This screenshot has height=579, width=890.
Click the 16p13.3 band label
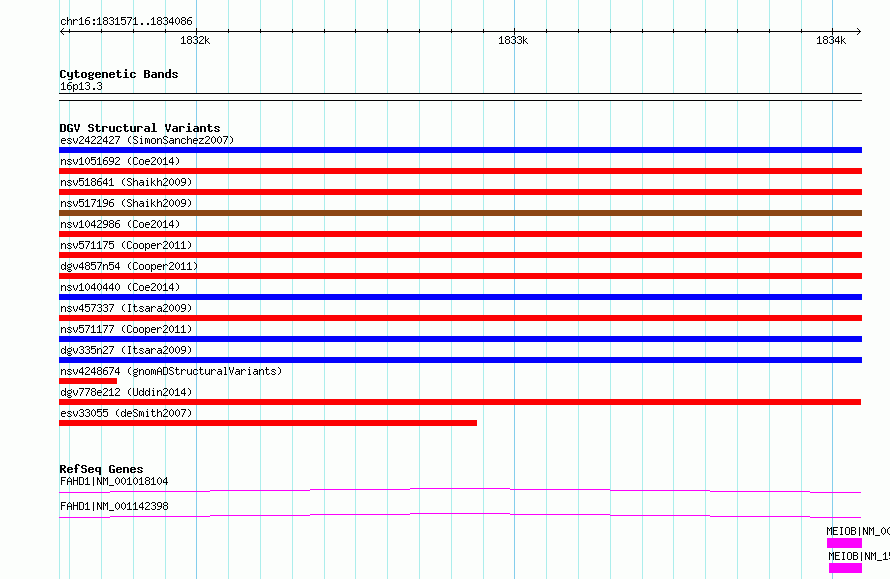pos(81,86)
